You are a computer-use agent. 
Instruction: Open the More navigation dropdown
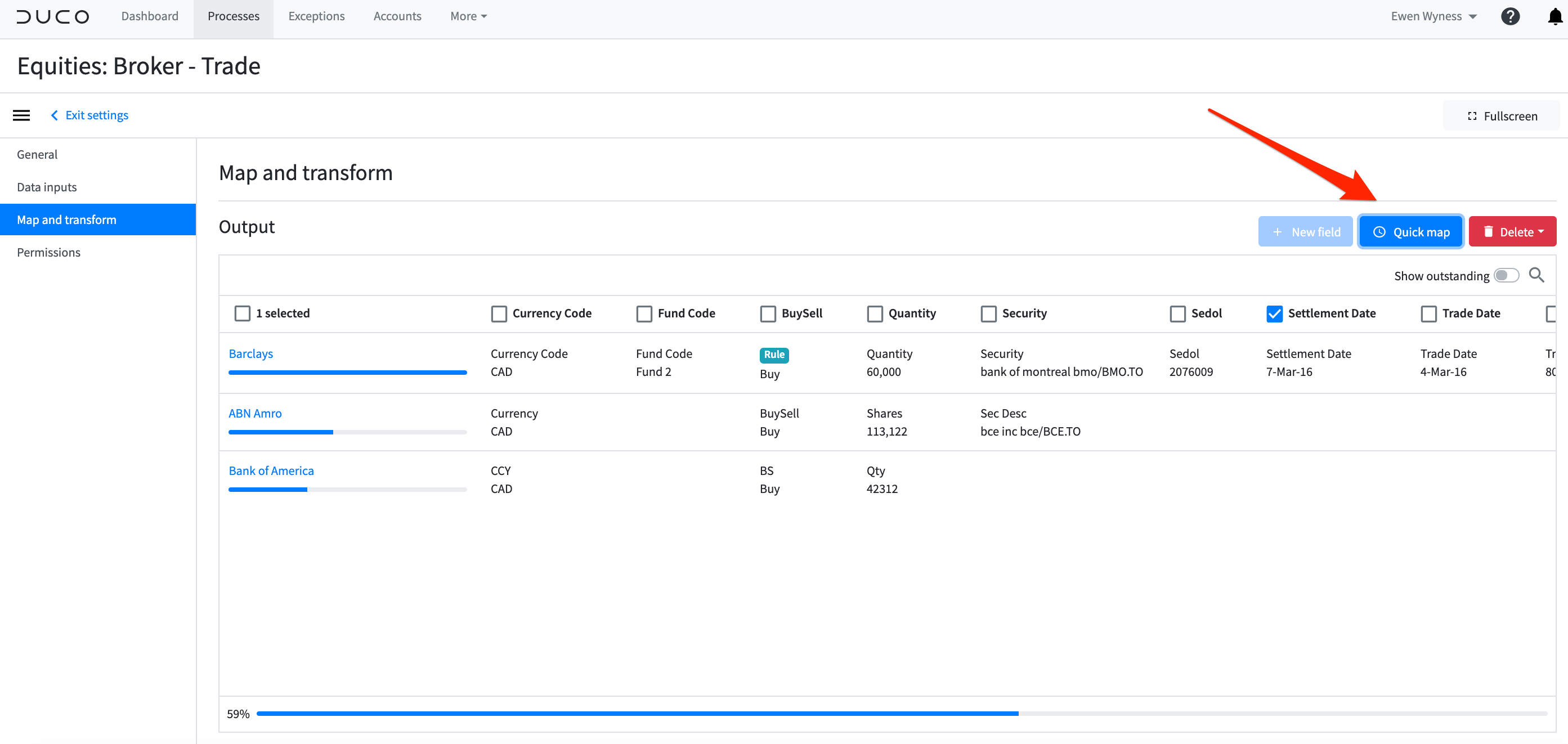point(468,16)
